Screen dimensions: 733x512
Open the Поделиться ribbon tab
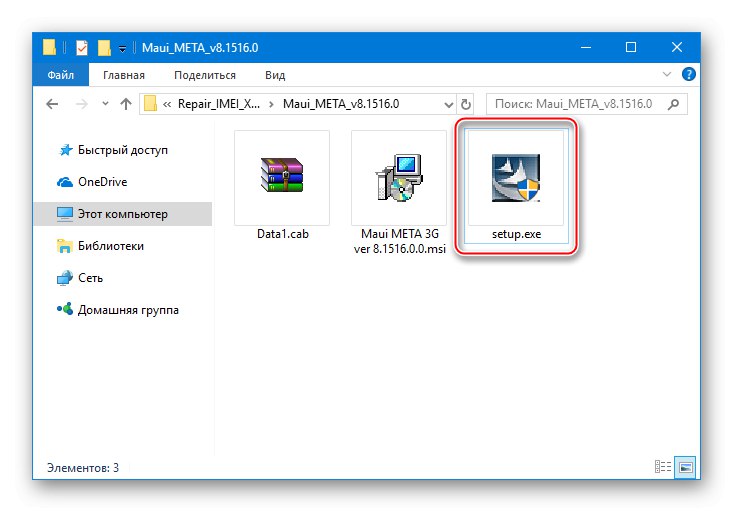(205, 75)
